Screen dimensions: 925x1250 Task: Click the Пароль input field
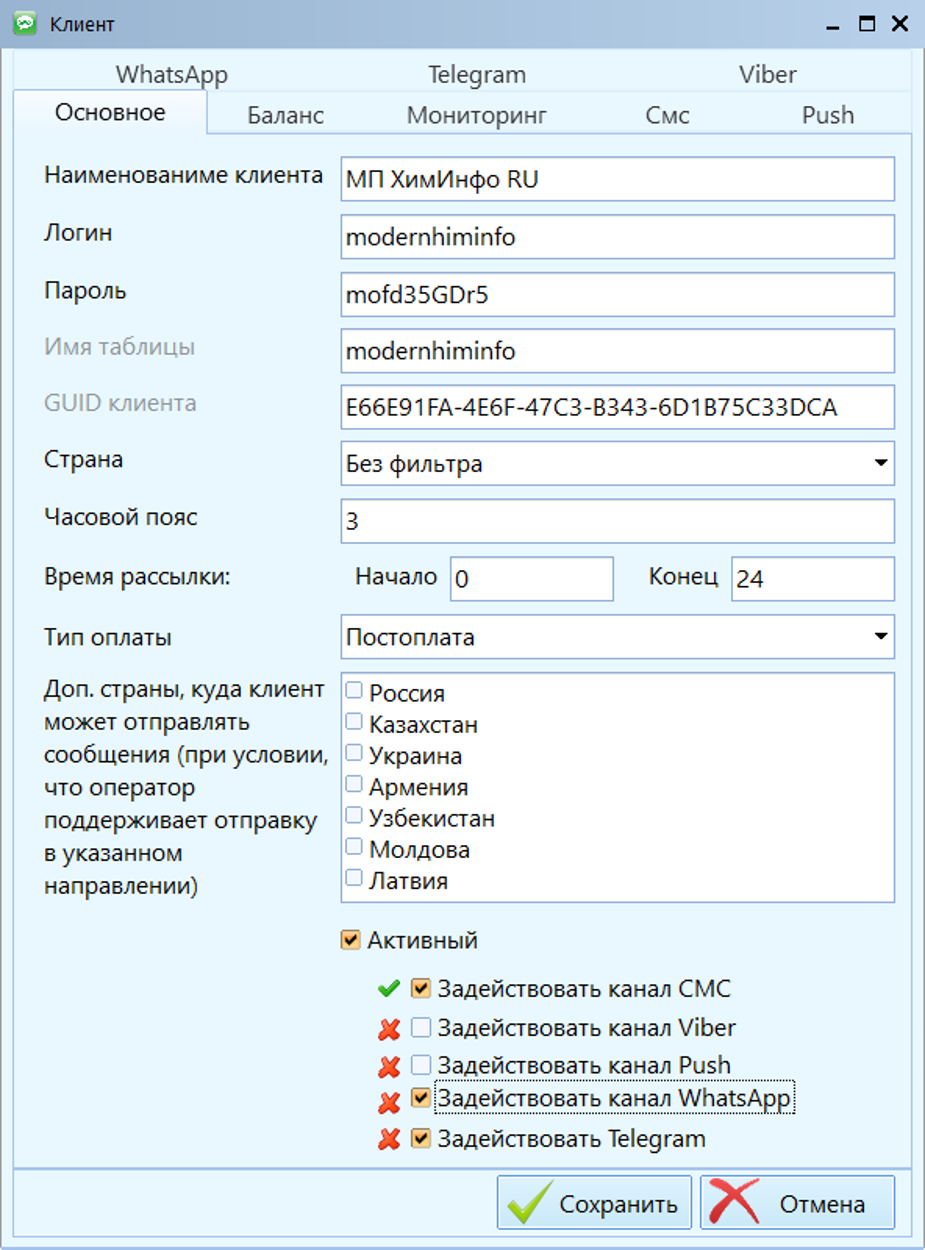pos(617,294)
